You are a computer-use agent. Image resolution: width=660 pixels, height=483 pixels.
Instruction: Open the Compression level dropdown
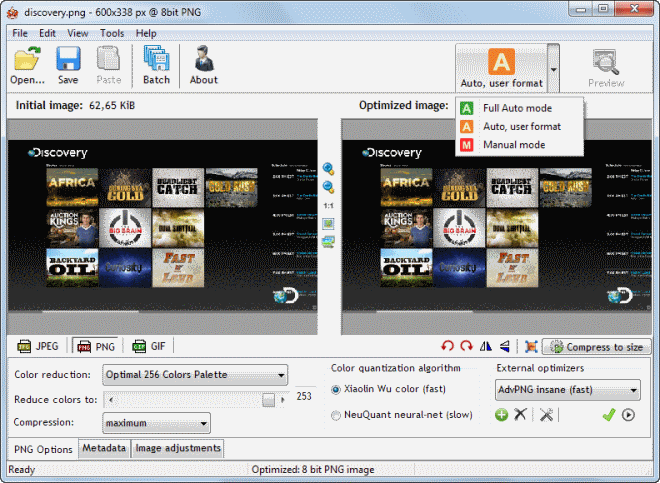(203, 423)
